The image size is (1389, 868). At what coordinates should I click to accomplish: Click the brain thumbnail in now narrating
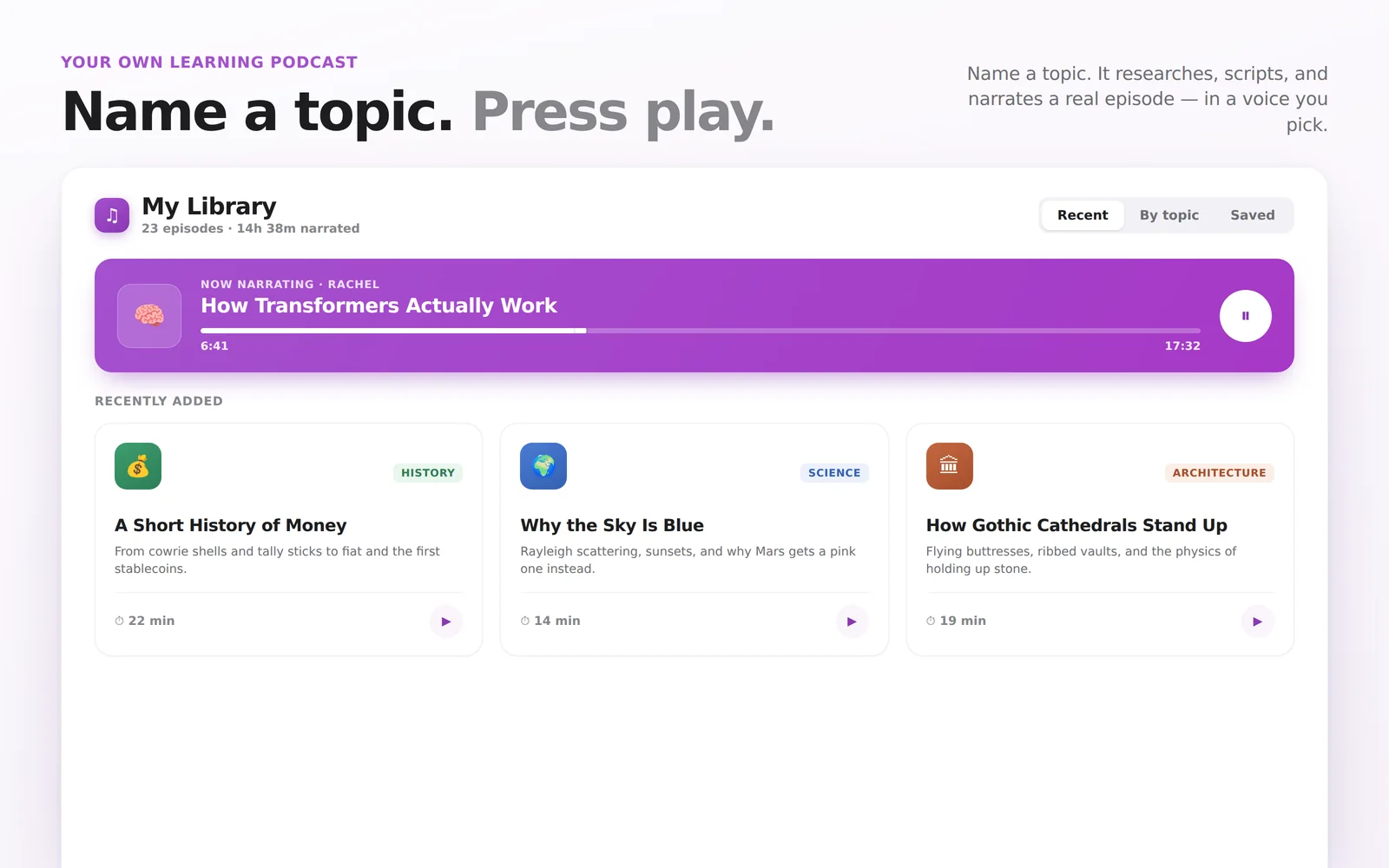pos(149,316)
